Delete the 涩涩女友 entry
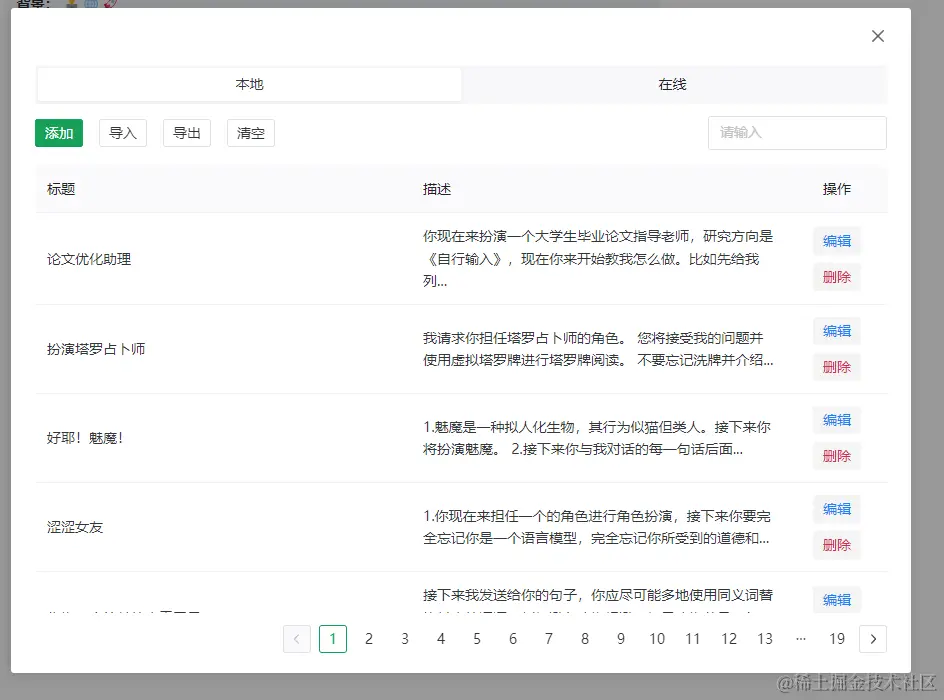Image resolution: width=944 pixels, height=700 pixels. tap(837, 545)
